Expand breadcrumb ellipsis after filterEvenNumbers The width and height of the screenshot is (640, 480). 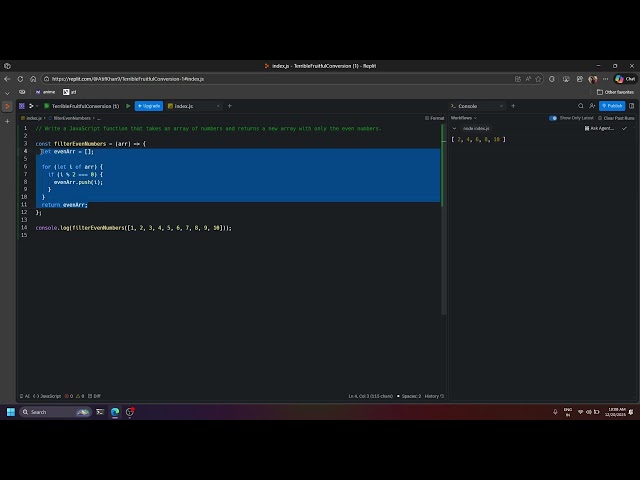99,118
